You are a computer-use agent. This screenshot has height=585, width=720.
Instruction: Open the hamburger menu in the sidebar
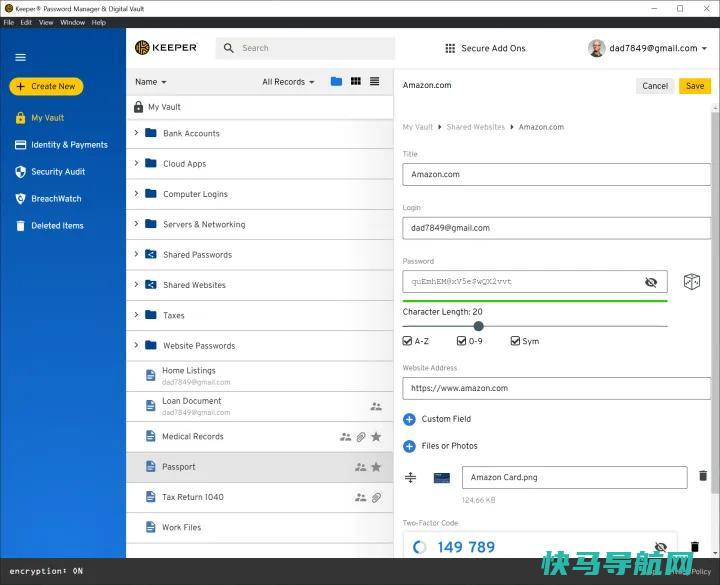[20, 57]
